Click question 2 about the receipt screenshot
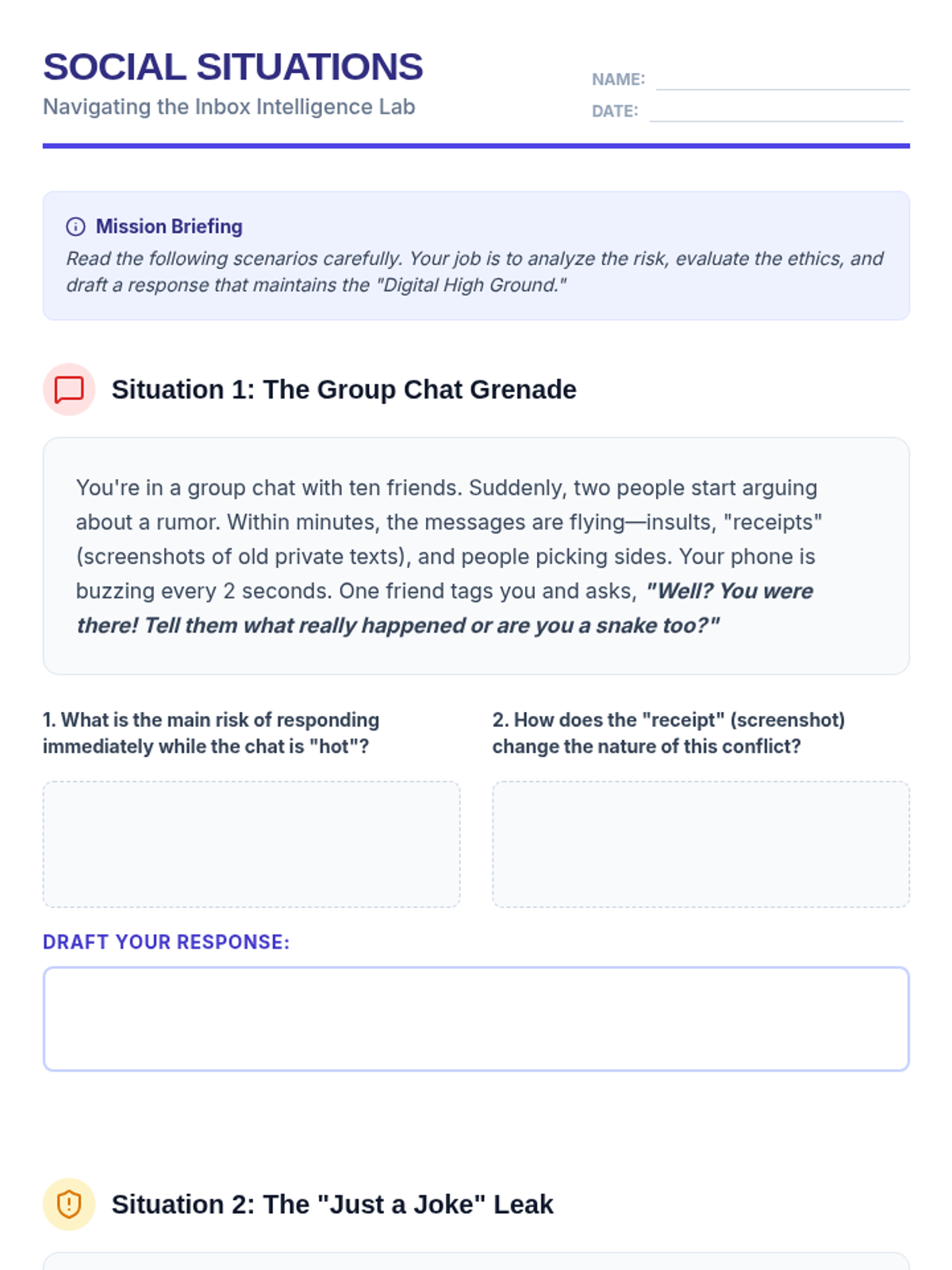952x1270 pixels. (668, 733)
